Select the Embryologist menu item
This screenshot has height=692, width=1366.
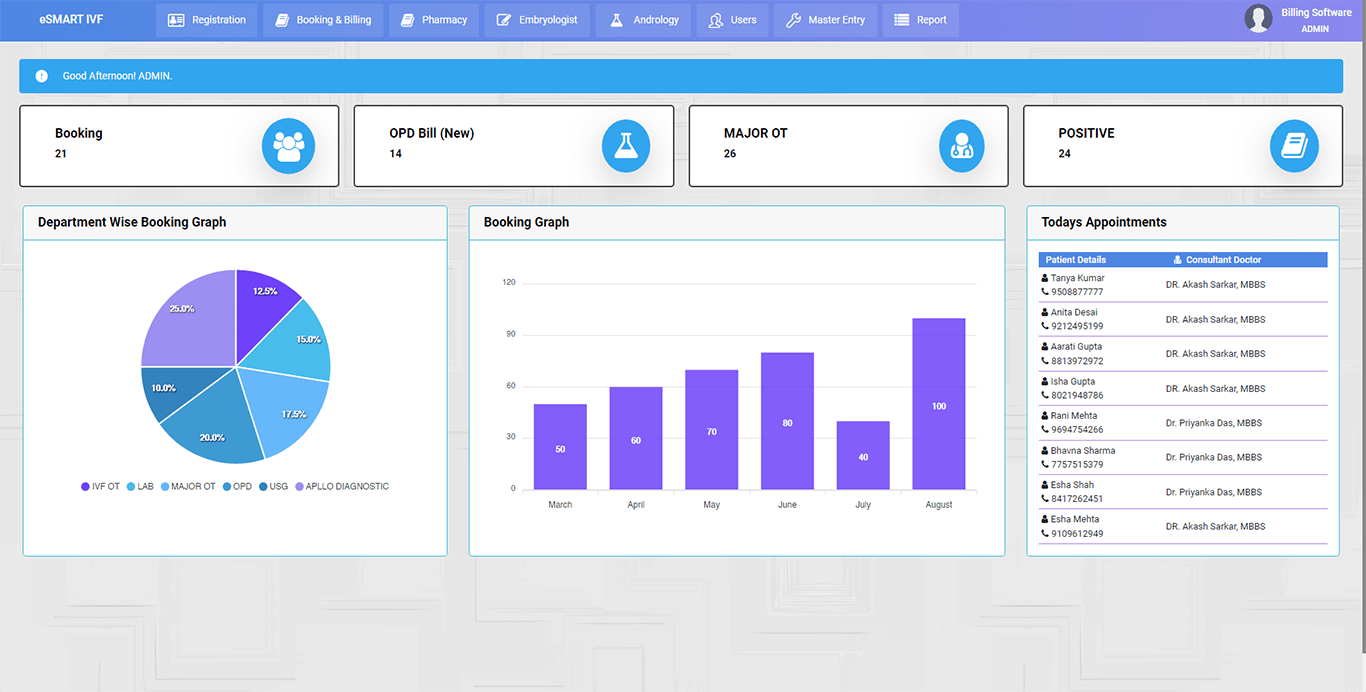pyautogui.click(x=537, y=20)
